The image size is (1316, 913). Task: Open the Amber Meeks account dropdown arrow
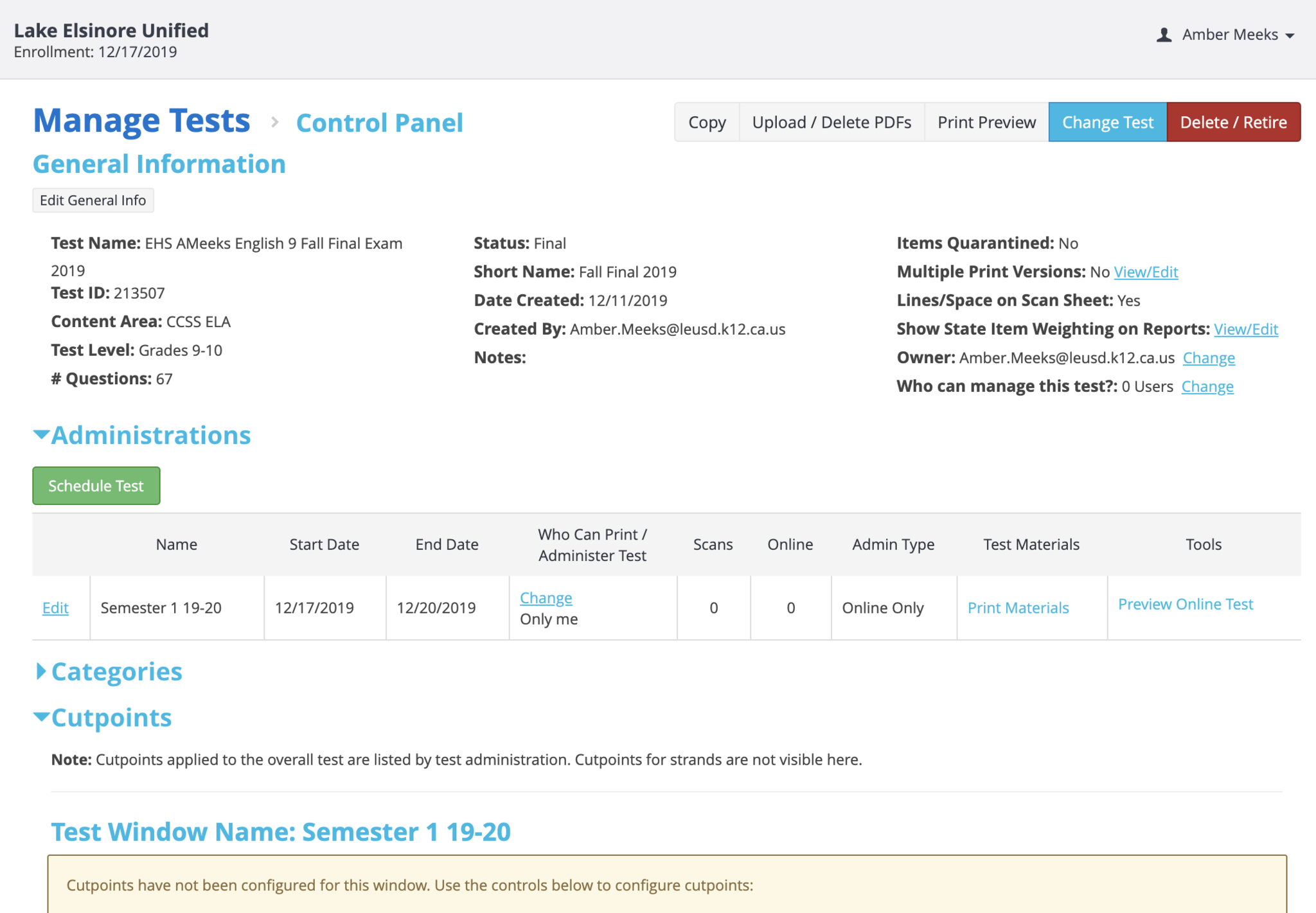(1290, 36)
